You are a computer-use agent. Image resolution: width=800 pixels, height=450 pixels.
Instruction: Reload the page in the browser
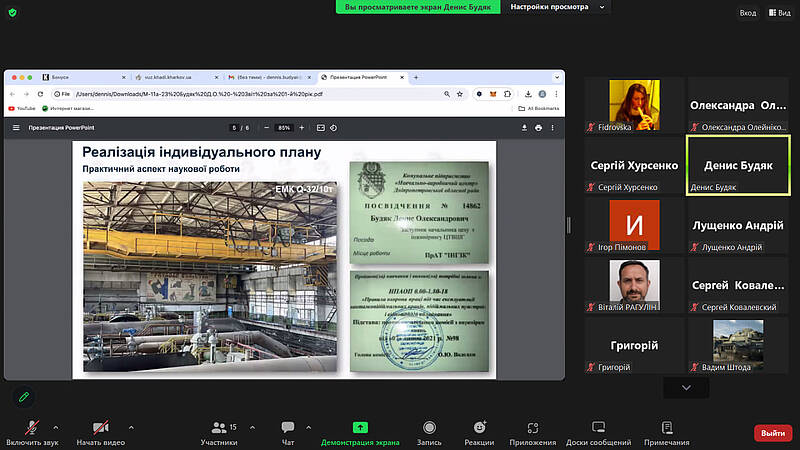coord(40,94)
